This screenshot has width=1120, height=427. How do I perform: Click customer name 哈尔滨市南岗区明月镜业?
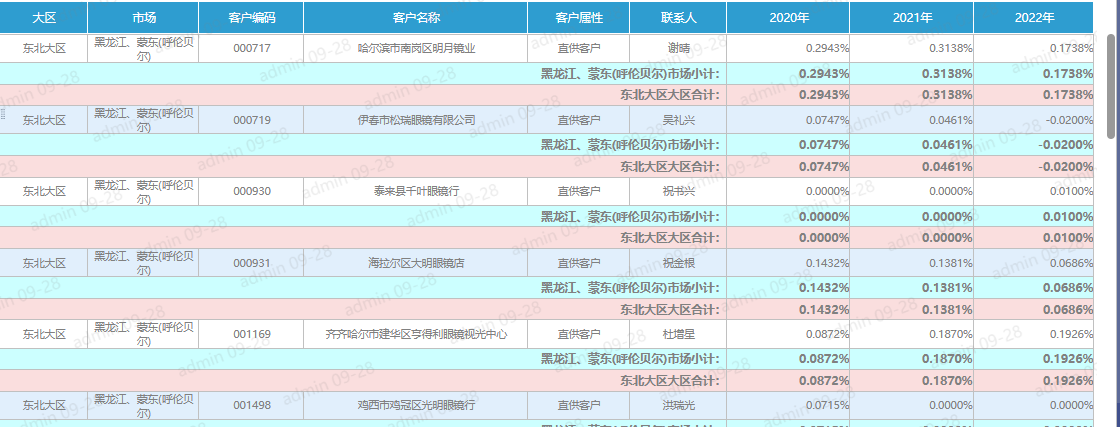[x=416, y=49]
